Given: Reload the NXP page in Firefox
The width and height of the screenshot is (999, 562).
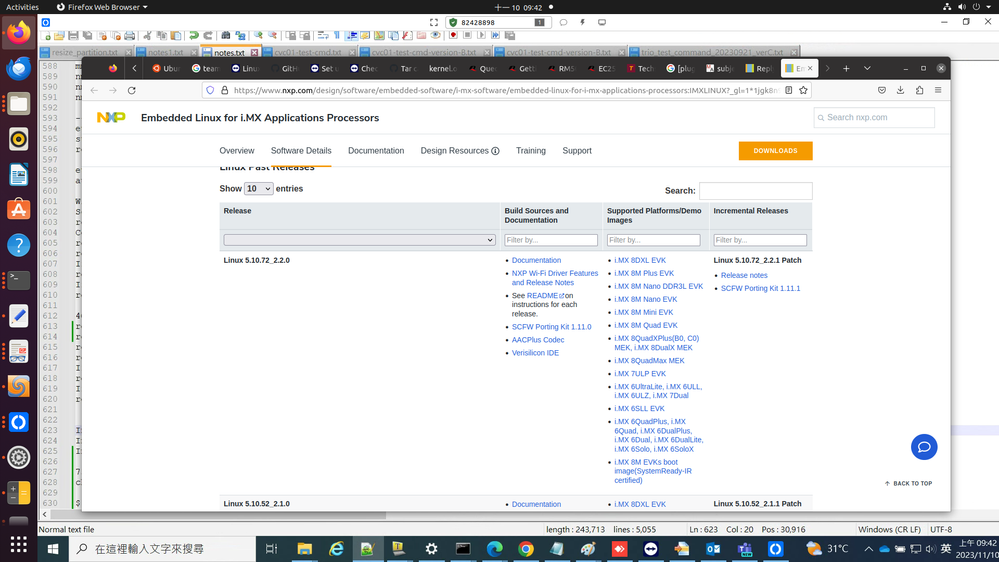Looking at the screenshot, I should (132, 90).
